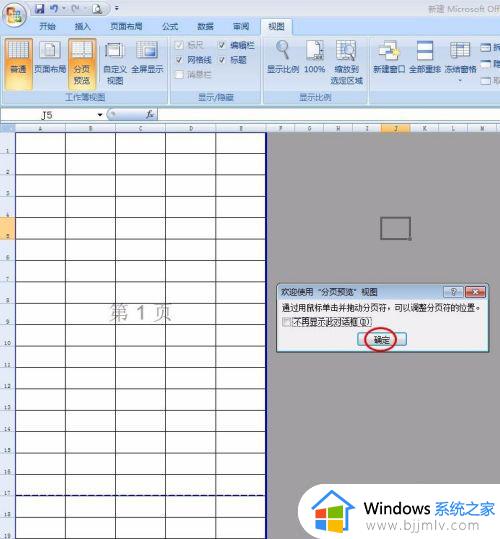This screenshot has width=500, height=539.
Task: Check 'Do not show this dialog again' box
Action: coord(286,322)
